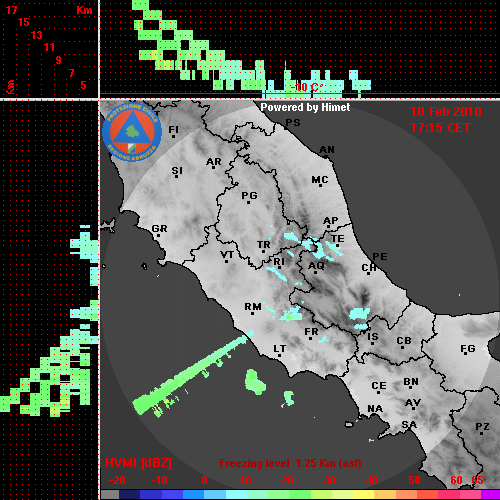Pick the TR city label
Viewport: 500px width, 500px height.
click(264, 245)
